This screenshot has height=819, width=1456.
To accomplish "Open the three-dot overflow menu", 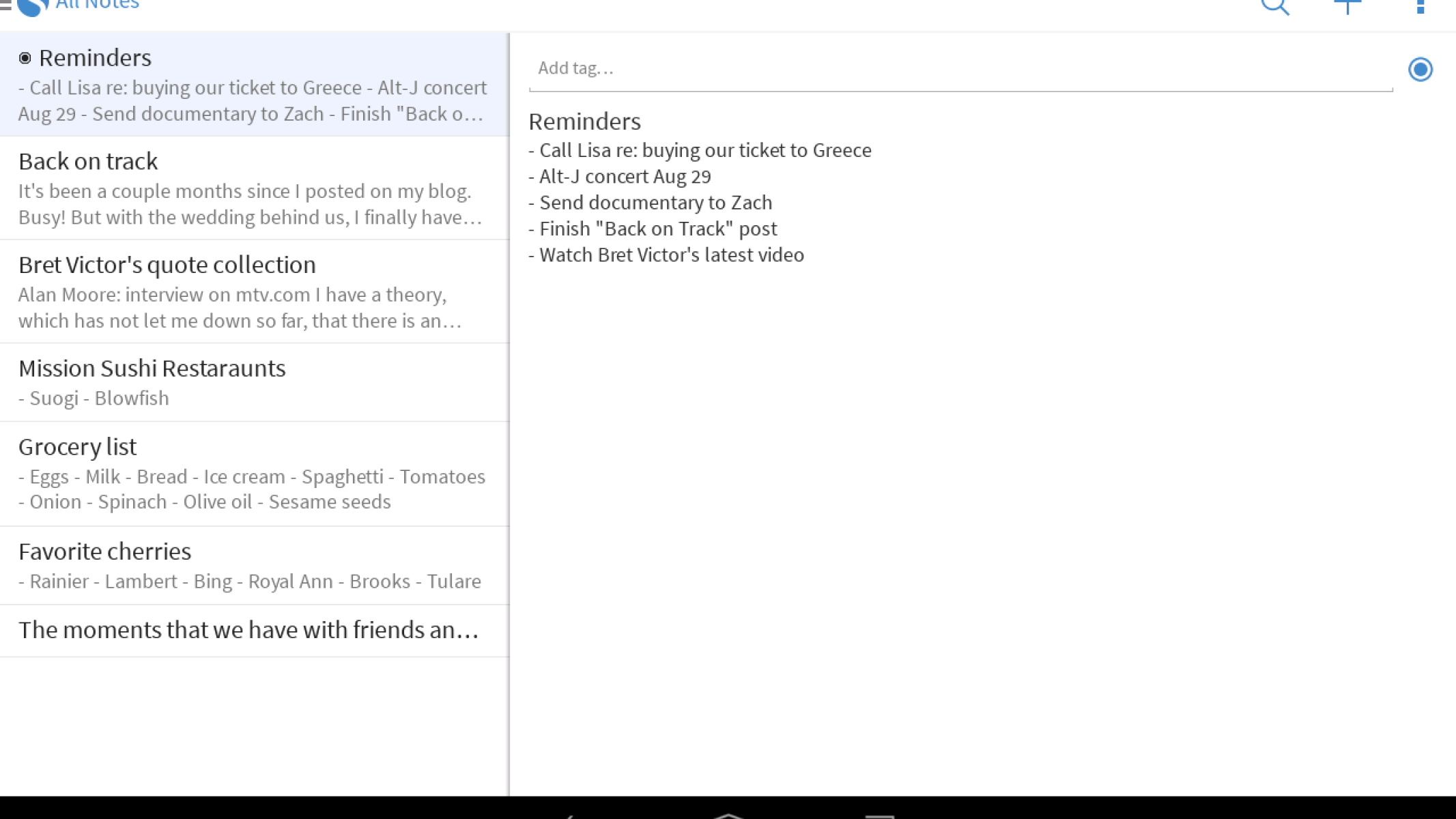I will [x=1421, y=6].
